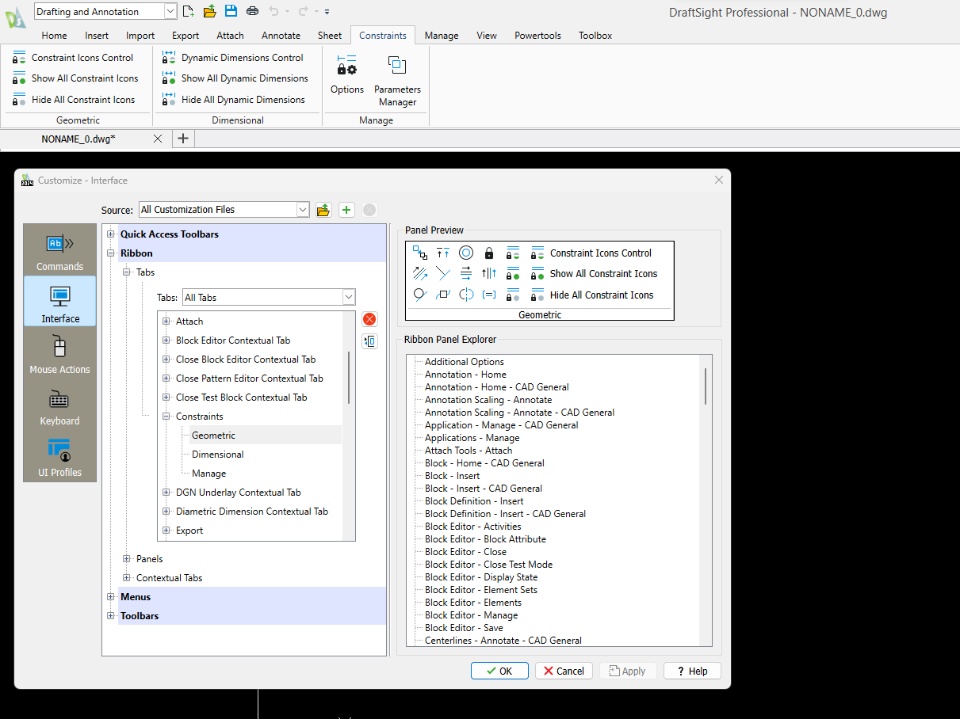
Task: Open the Tabs filter dropdown
Action: (x=348, y=298)
